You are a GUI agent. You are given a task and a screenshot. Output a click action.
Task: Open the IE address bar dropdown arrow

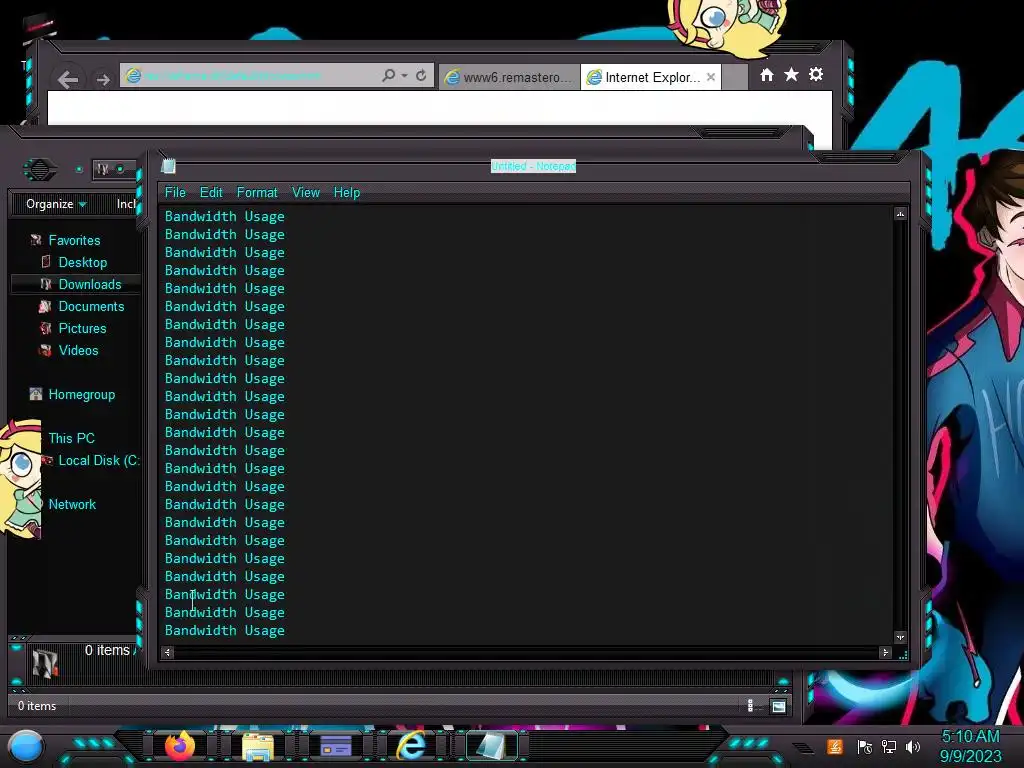[x=404, y=76]
